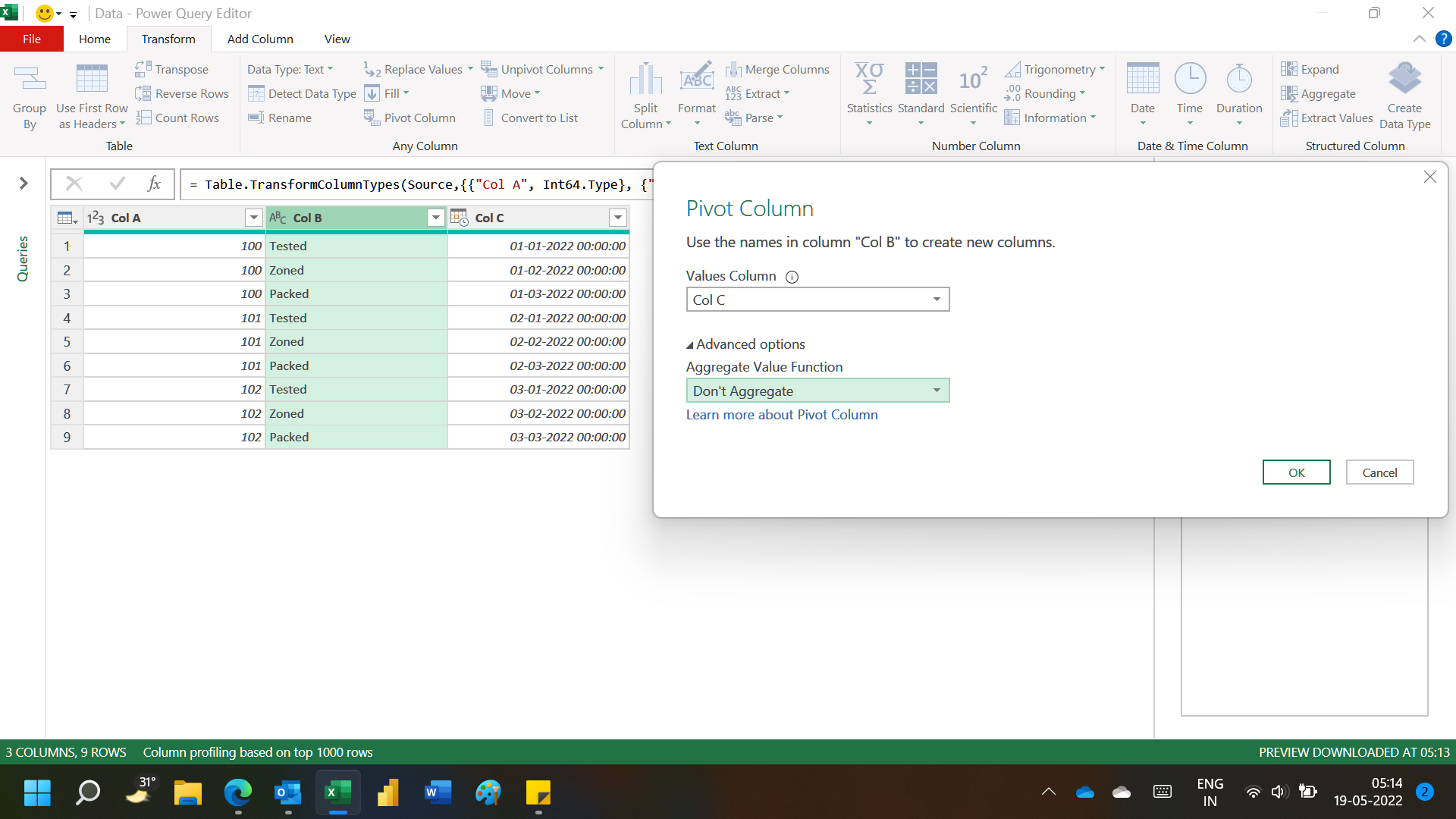Select the Transpose tool
This screenshot has height=819, width=1456.
click(172, 69)
